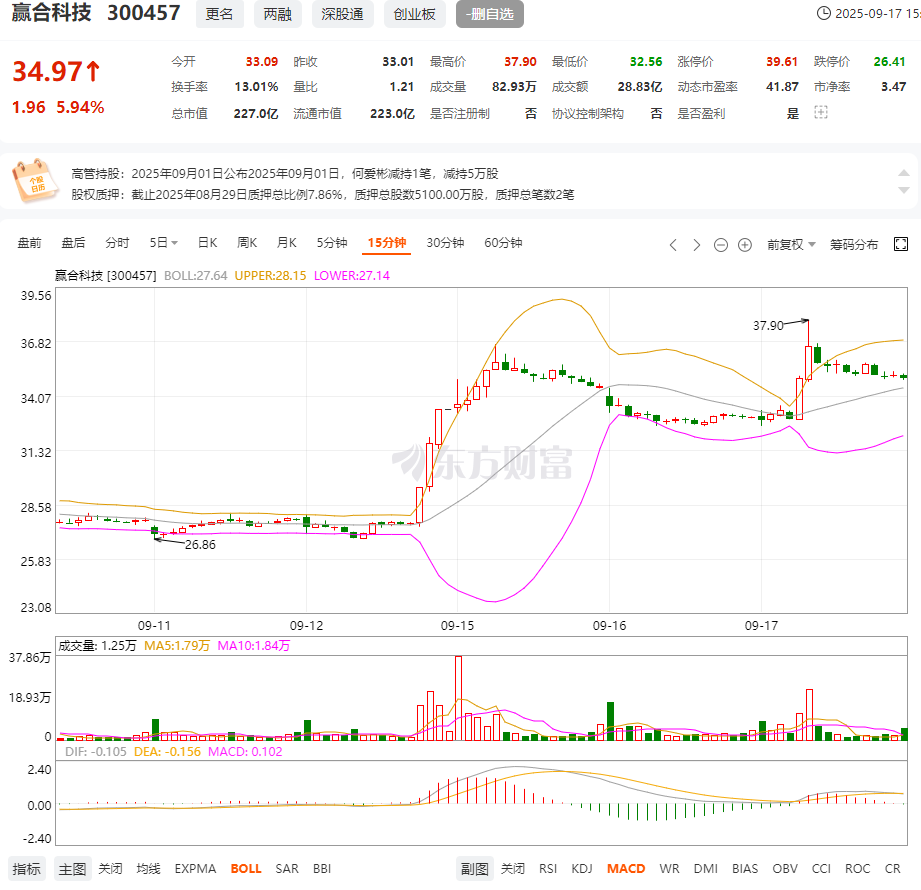Screen dimensions: 921x890
Task: Switch to 日K chart tab
Action: (207, 243)
